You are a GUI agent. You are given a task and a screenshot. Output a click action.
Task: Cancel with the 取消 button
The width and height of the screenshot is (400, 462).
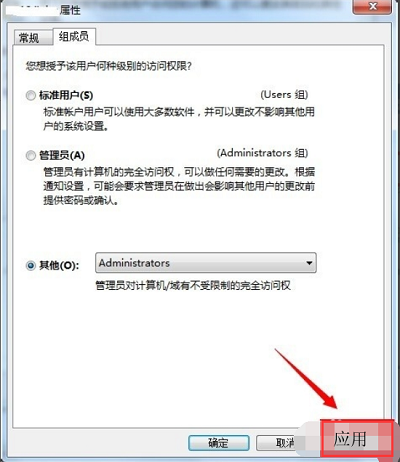point(276,443)
